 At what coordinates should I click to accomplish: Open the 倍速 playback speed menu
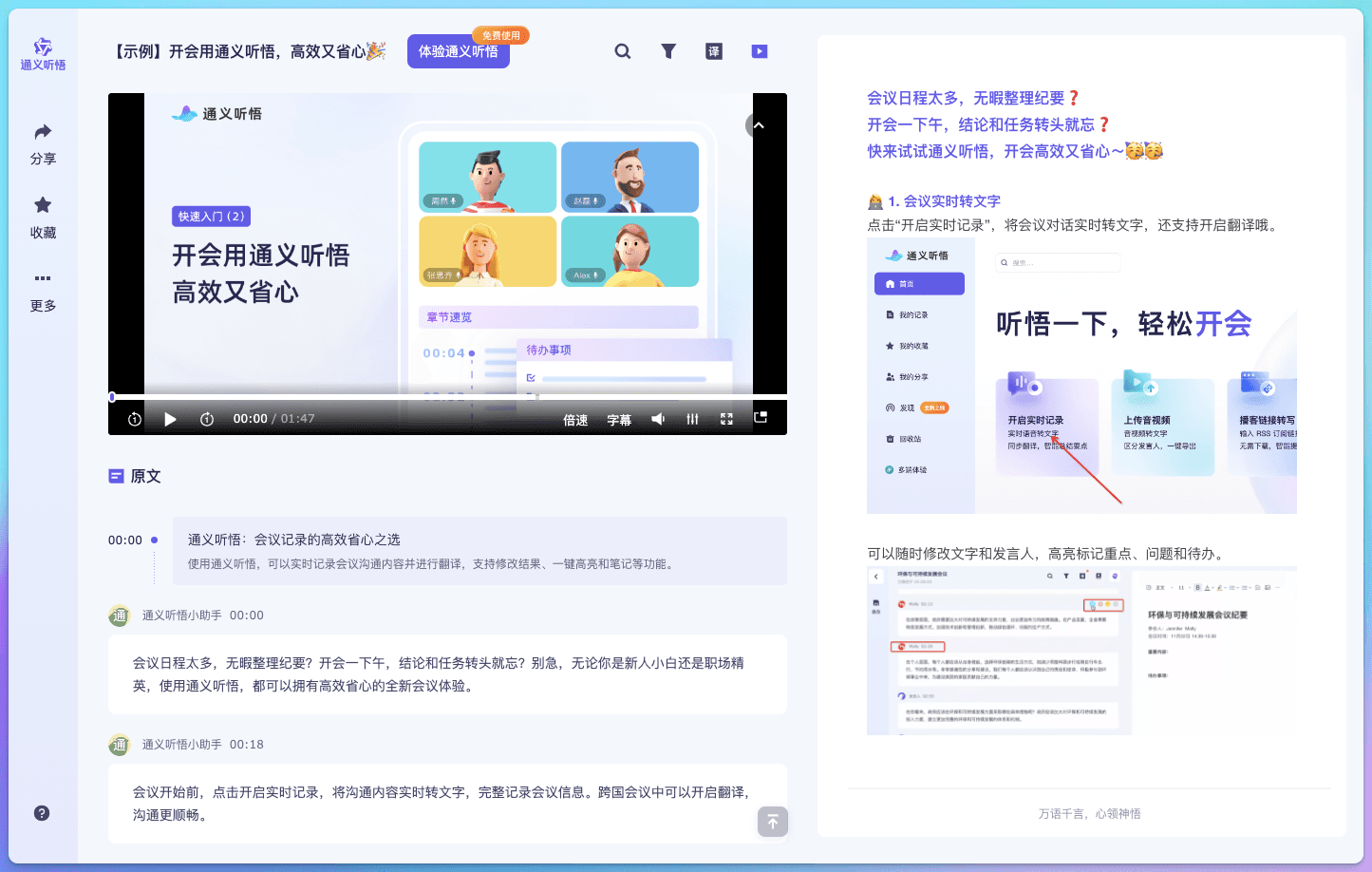click(575, 420)
